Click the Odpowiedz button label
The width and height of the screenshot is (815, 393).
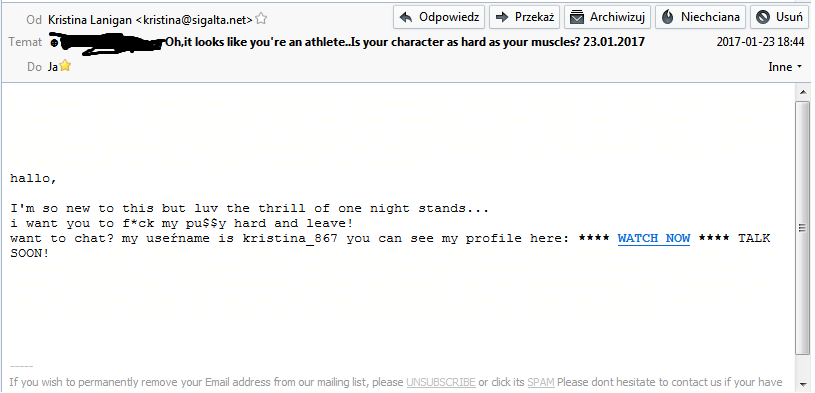(449, 17)
